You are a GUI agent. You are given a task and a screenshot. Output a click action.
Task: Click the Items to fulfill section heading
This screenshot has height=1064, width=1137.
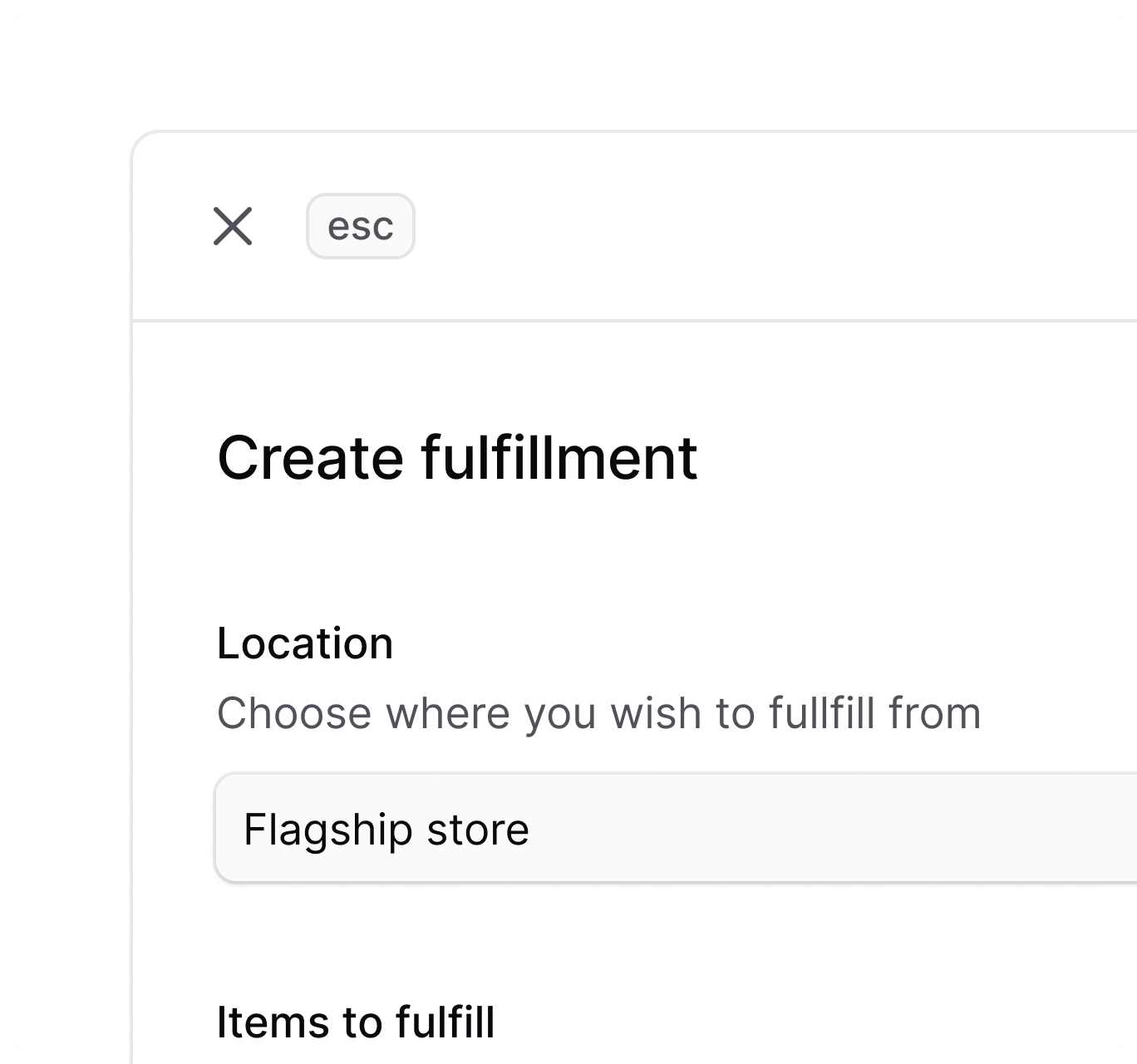click(x=356, y=1022)
